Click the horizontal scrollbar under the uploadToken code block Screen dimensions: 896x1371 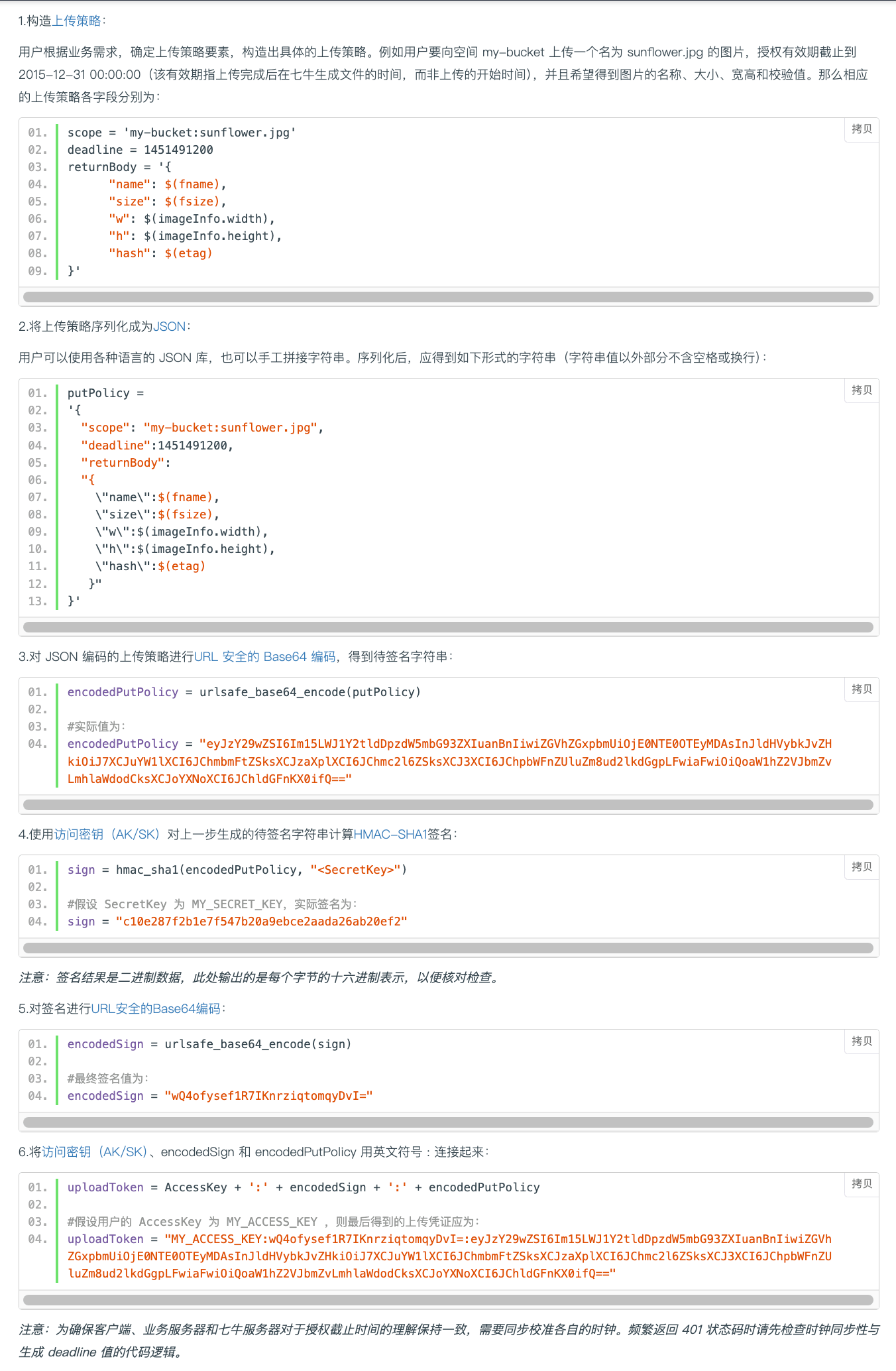448,1300
